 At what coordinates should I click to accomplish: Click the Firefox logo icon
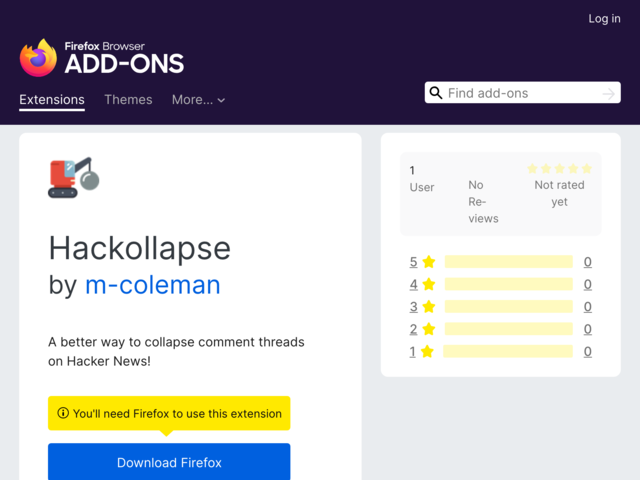tap(38, 58)
